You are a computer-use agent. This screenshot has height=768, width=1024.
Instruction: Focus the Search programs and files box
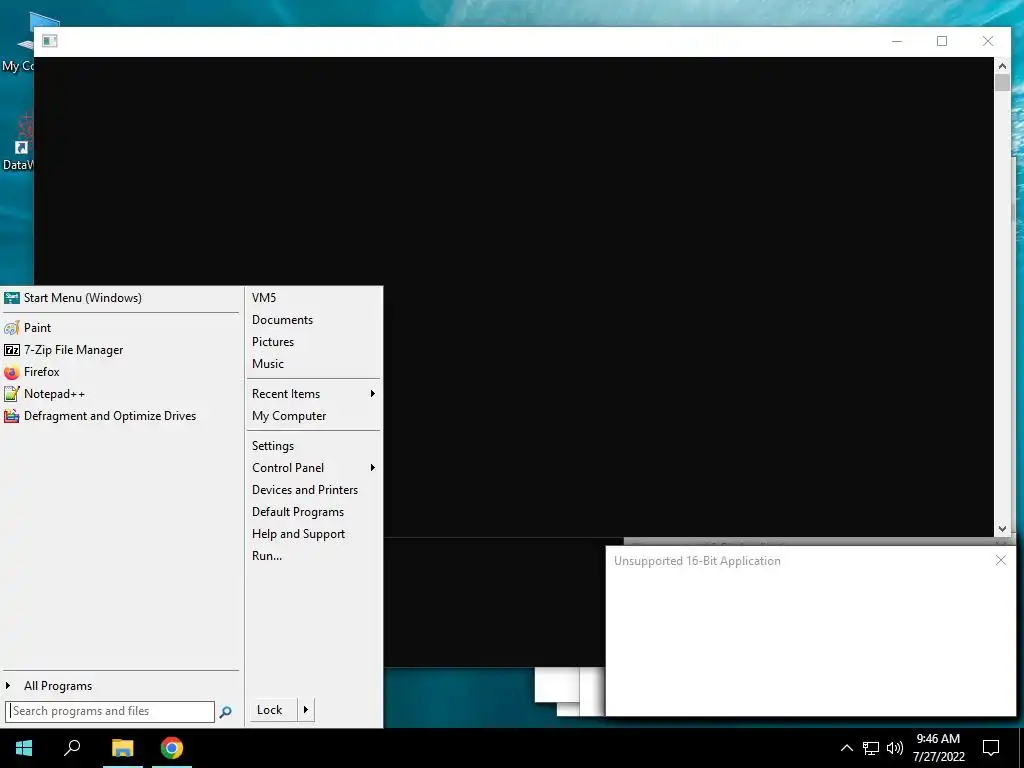tap(110, 711)
